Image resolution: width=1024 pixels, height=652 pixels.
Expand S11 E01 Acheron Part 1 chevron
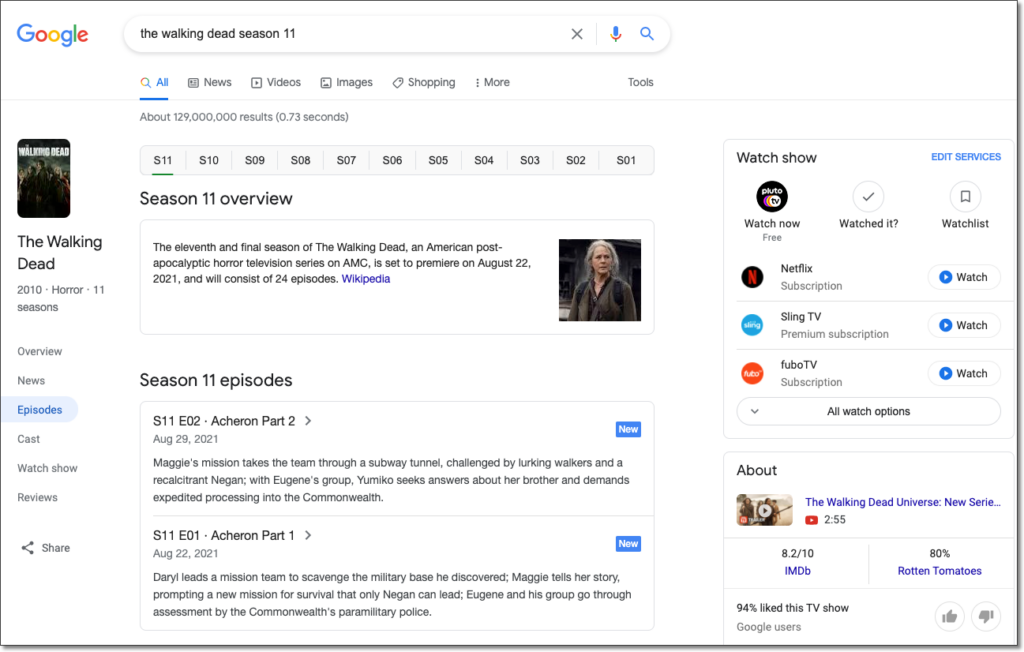pyautogui.click(x=308, y=536)
